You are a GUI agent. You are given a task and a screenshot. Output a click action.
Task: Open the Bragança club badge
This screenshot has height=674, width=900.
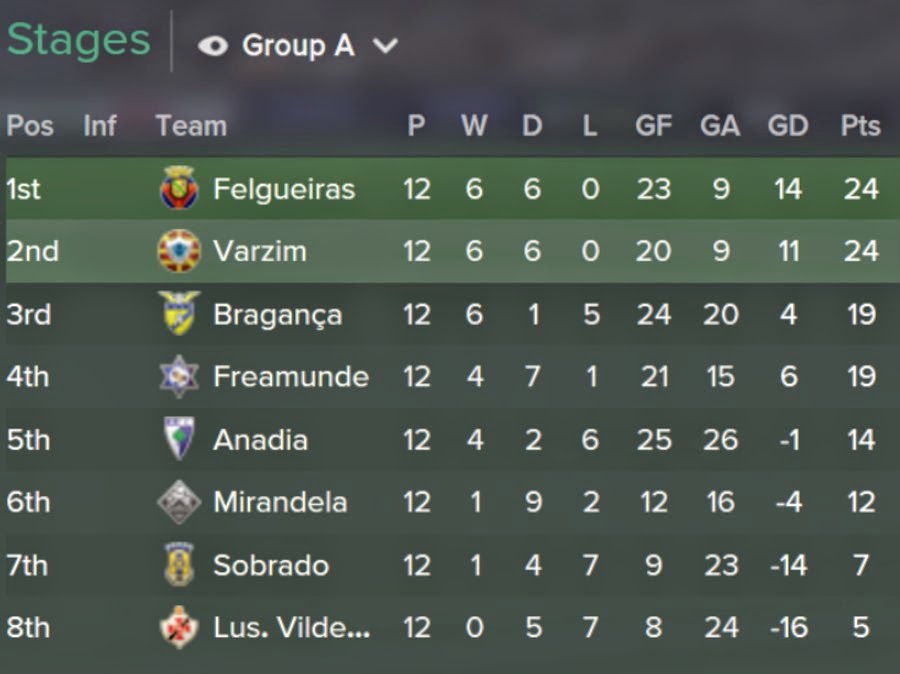179,313
